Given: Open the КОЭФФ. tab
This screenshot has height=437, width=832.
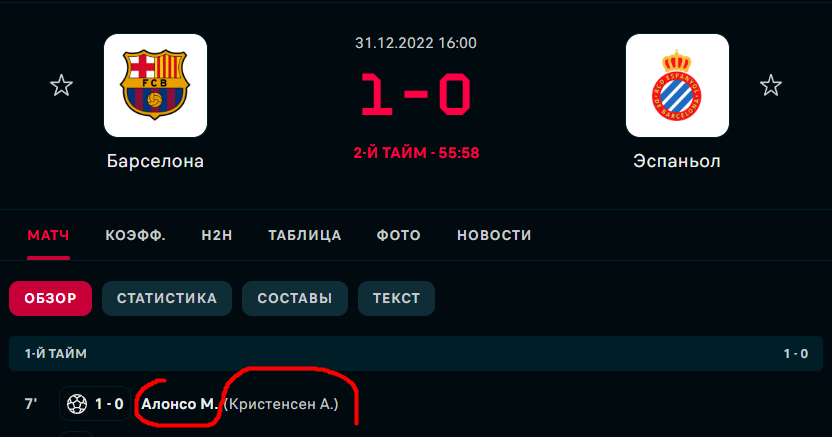Looking at the screenshot, I should pos(135,235).
